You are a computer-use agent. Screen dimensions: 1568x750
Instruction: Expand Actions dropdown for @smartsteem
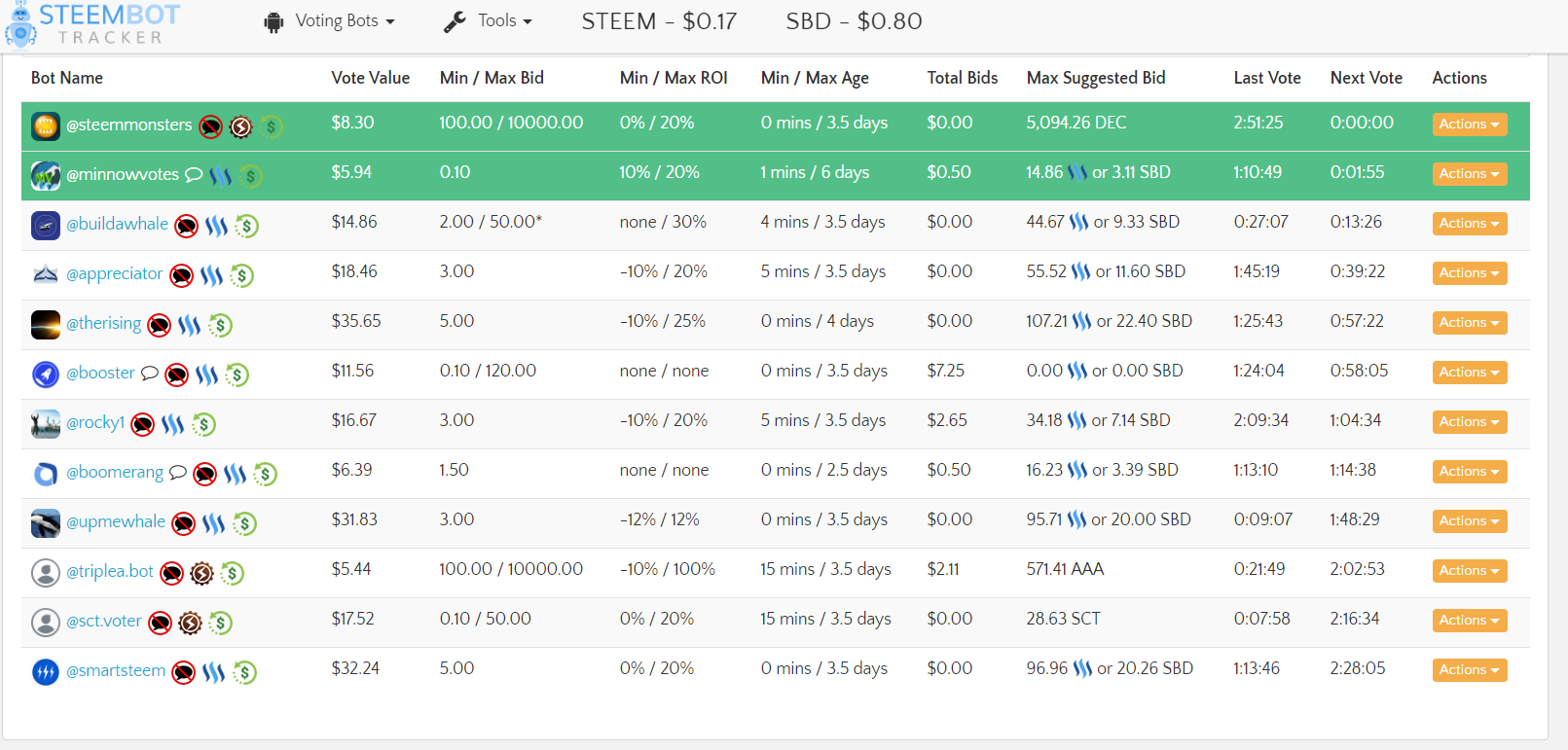[x=1469, y=670]
